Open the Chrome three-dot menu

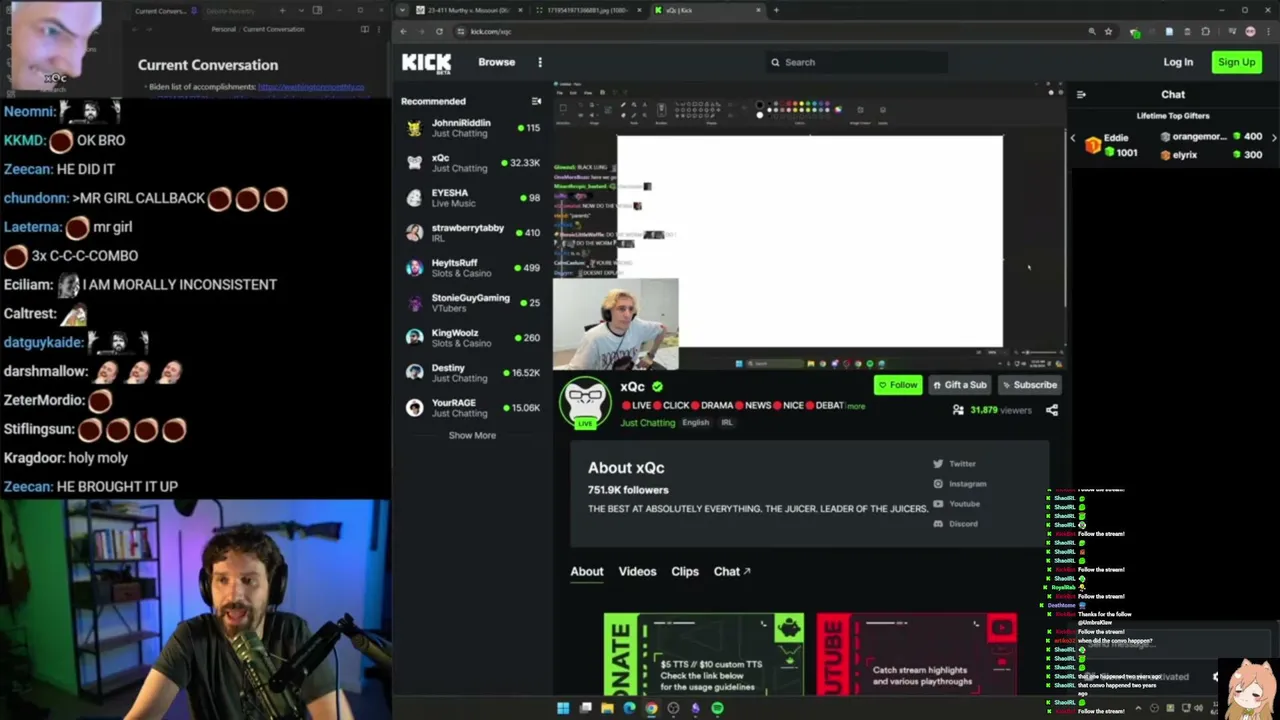tap(1268, 31)
